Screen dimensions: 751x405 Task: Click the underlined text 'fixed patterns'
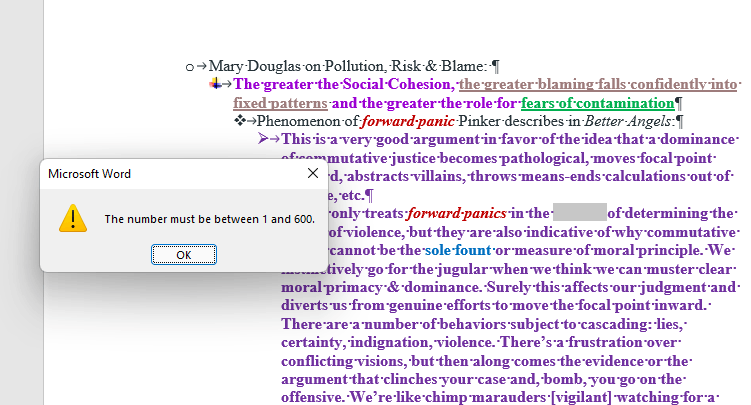coord(281,103)
